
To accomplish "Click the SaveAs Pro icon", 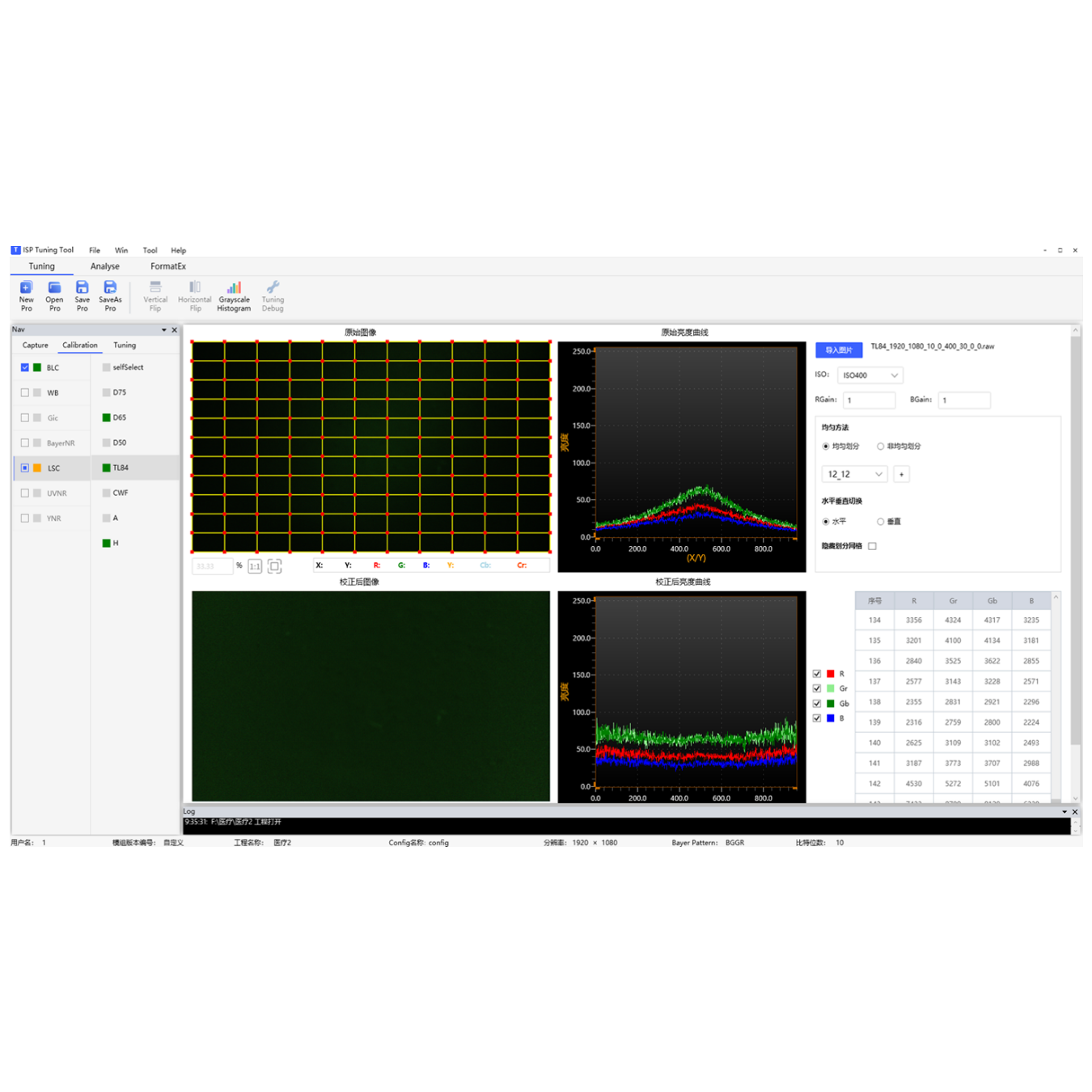I will pos(110,288).
